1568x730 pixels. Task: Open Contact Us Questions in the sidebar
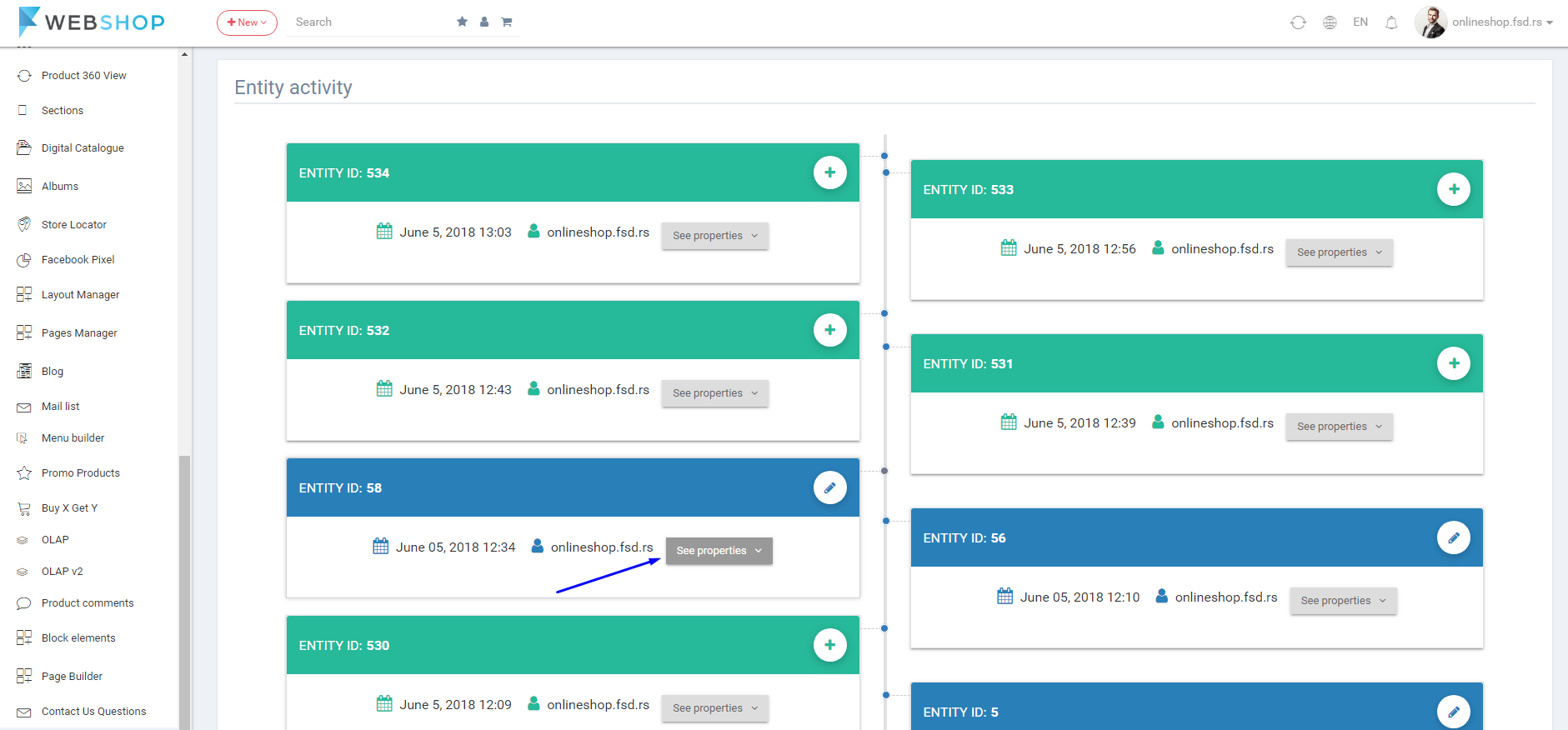coord(93,712)
